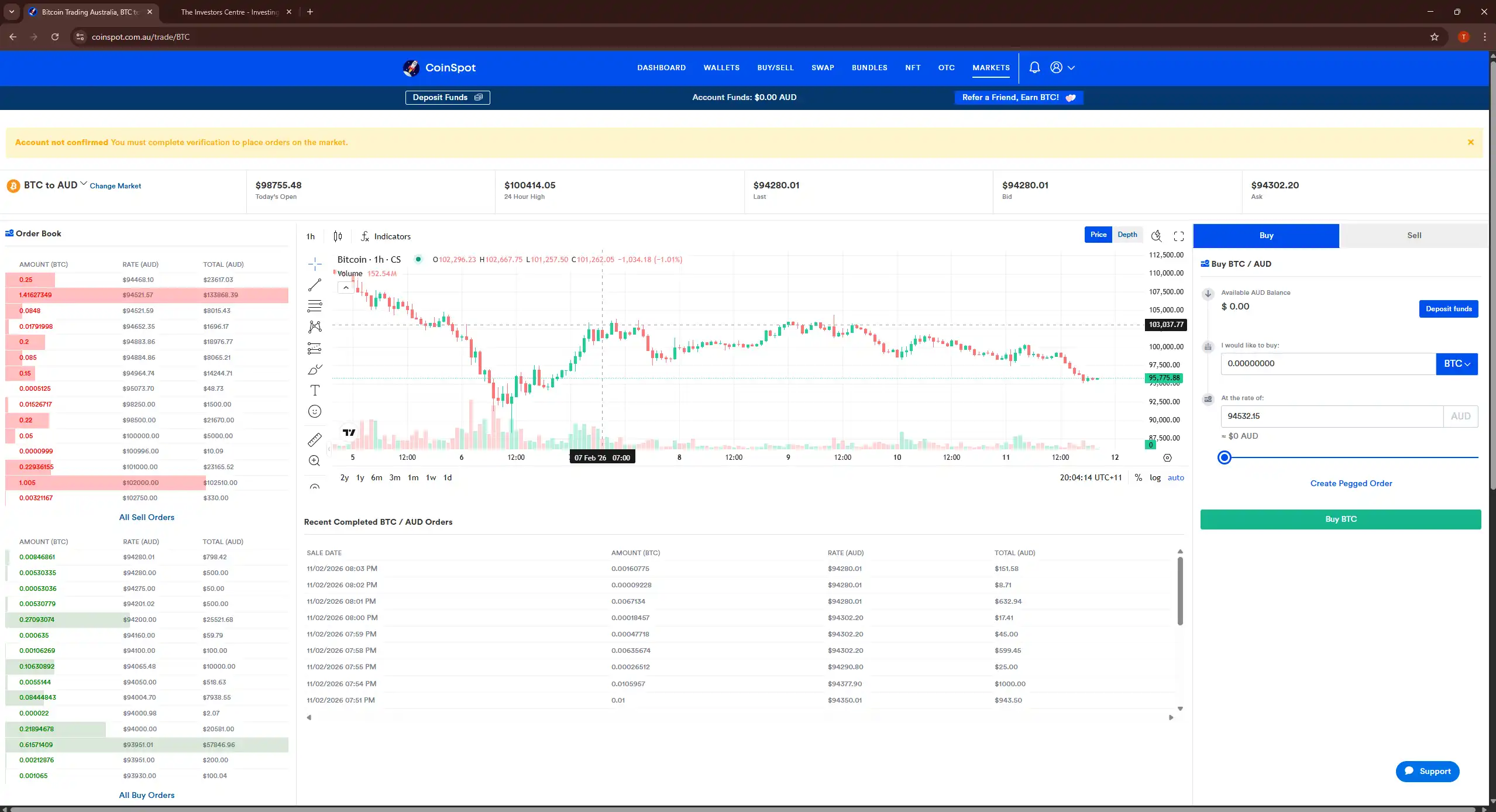This screenshot has width=1496, height=812.
Task: Open the emoji icons tool
Action: point(315,411)
